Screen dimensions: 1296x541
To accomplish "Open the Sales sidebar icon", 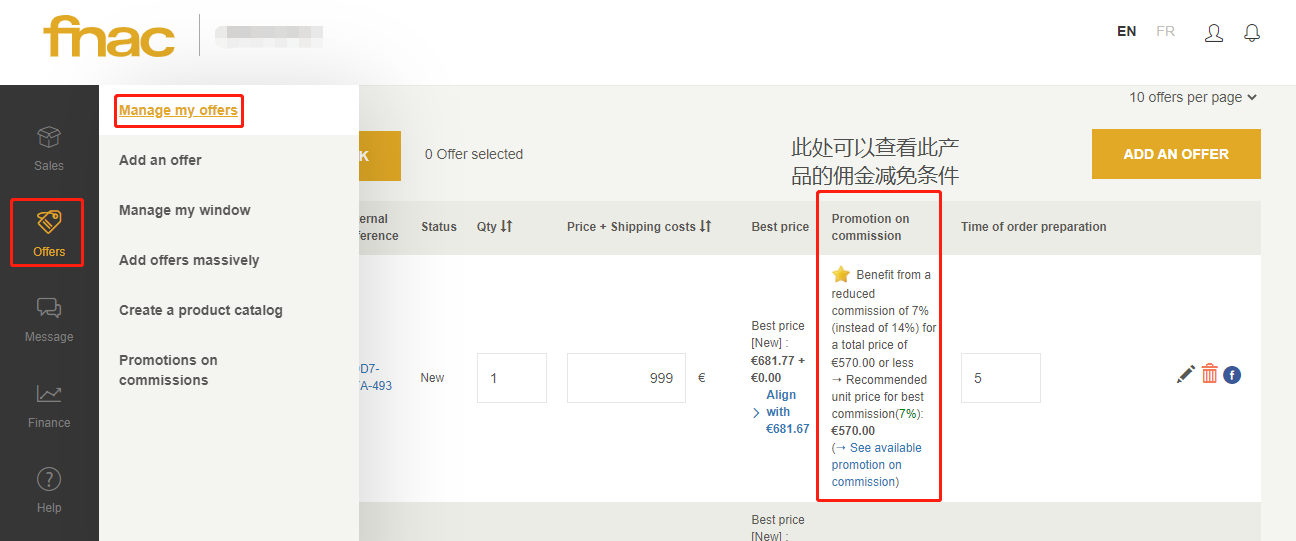I will pos(49,138).
